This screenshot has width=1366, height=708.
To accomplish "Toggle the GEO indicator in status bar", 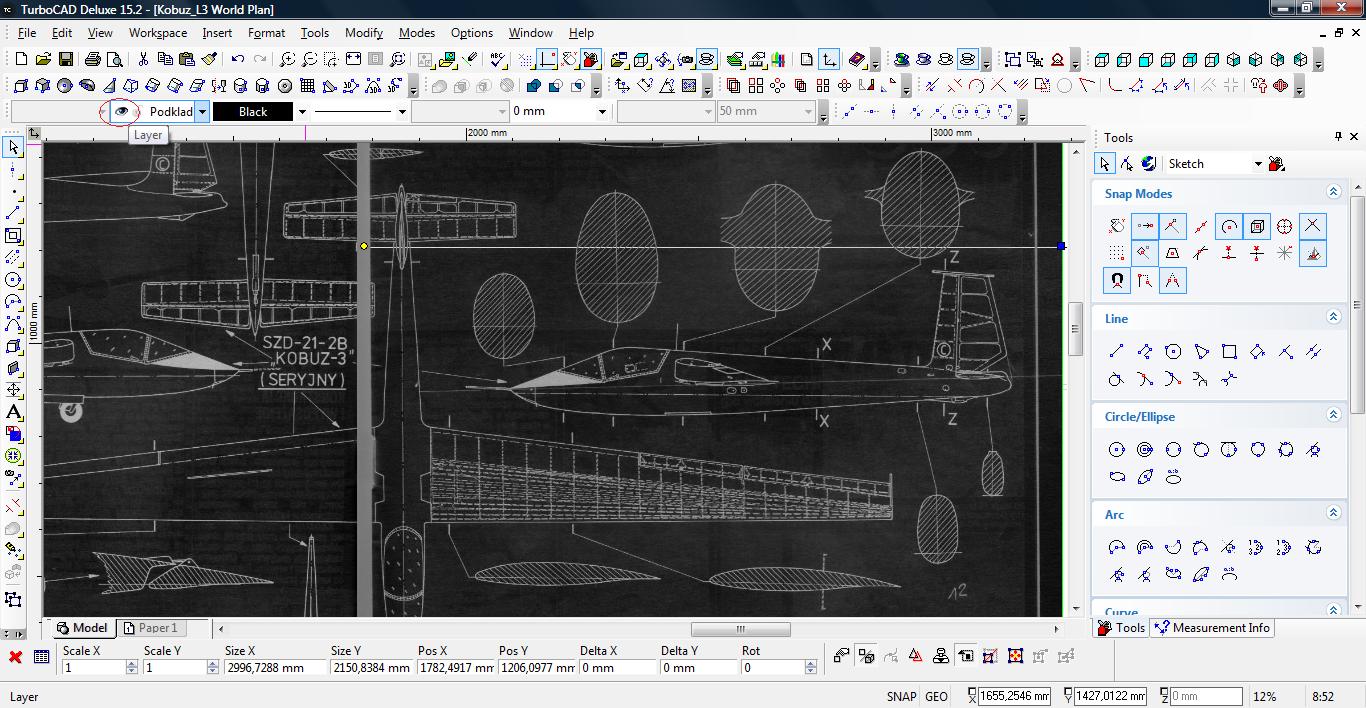I will click(936, 696).
